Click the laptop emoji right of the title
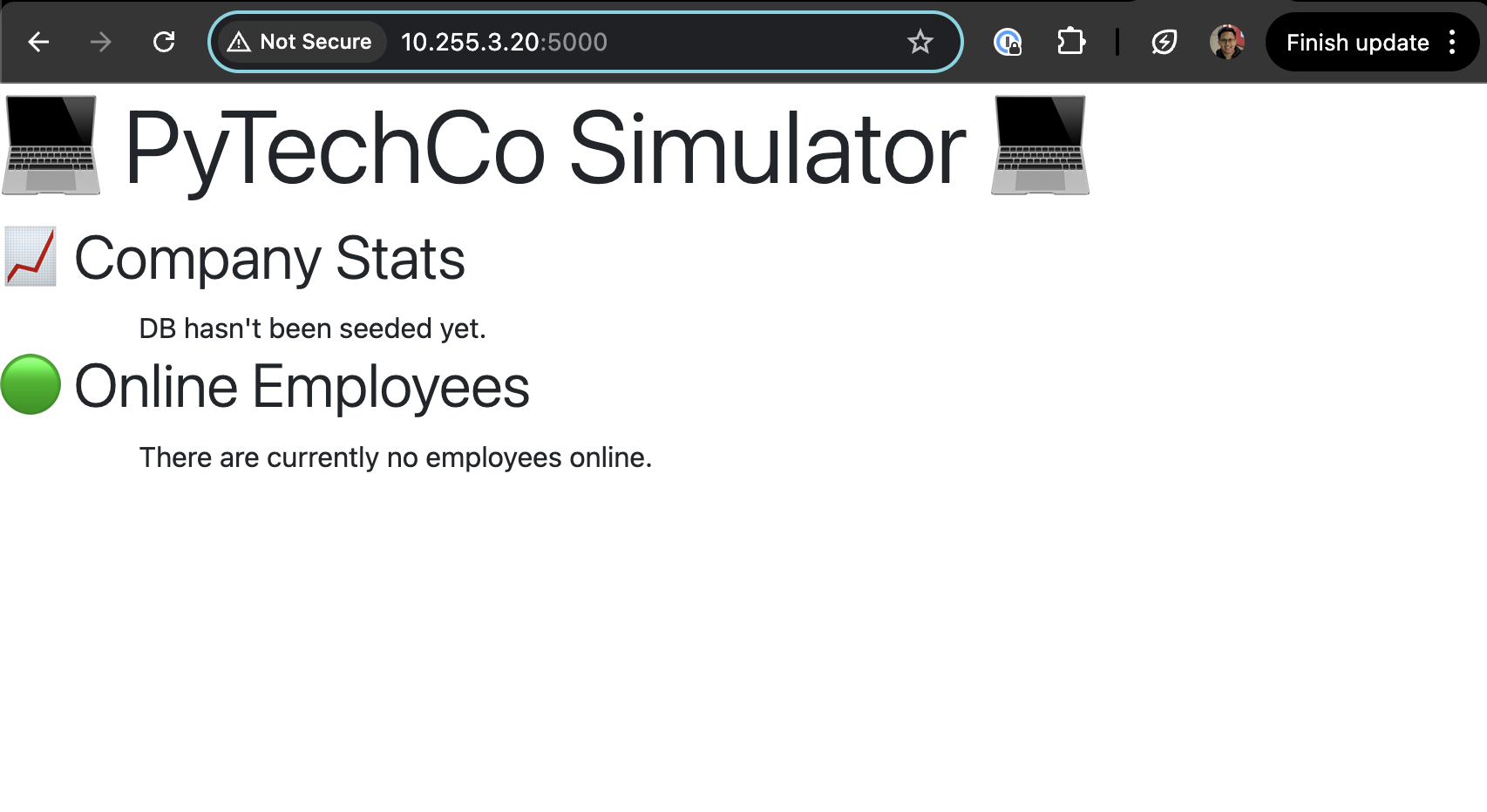Screen dimensions: 1487x812 [1040, 148]
